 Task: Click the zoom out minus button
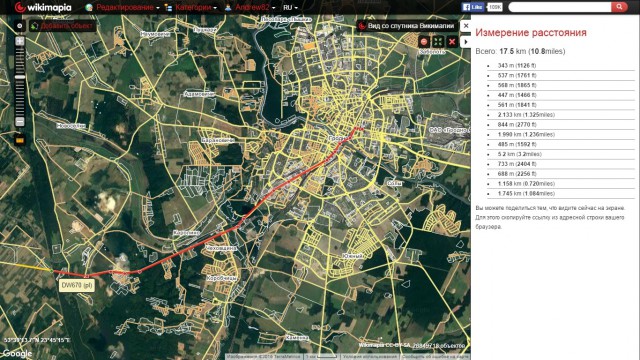click(x=20, y=122)
